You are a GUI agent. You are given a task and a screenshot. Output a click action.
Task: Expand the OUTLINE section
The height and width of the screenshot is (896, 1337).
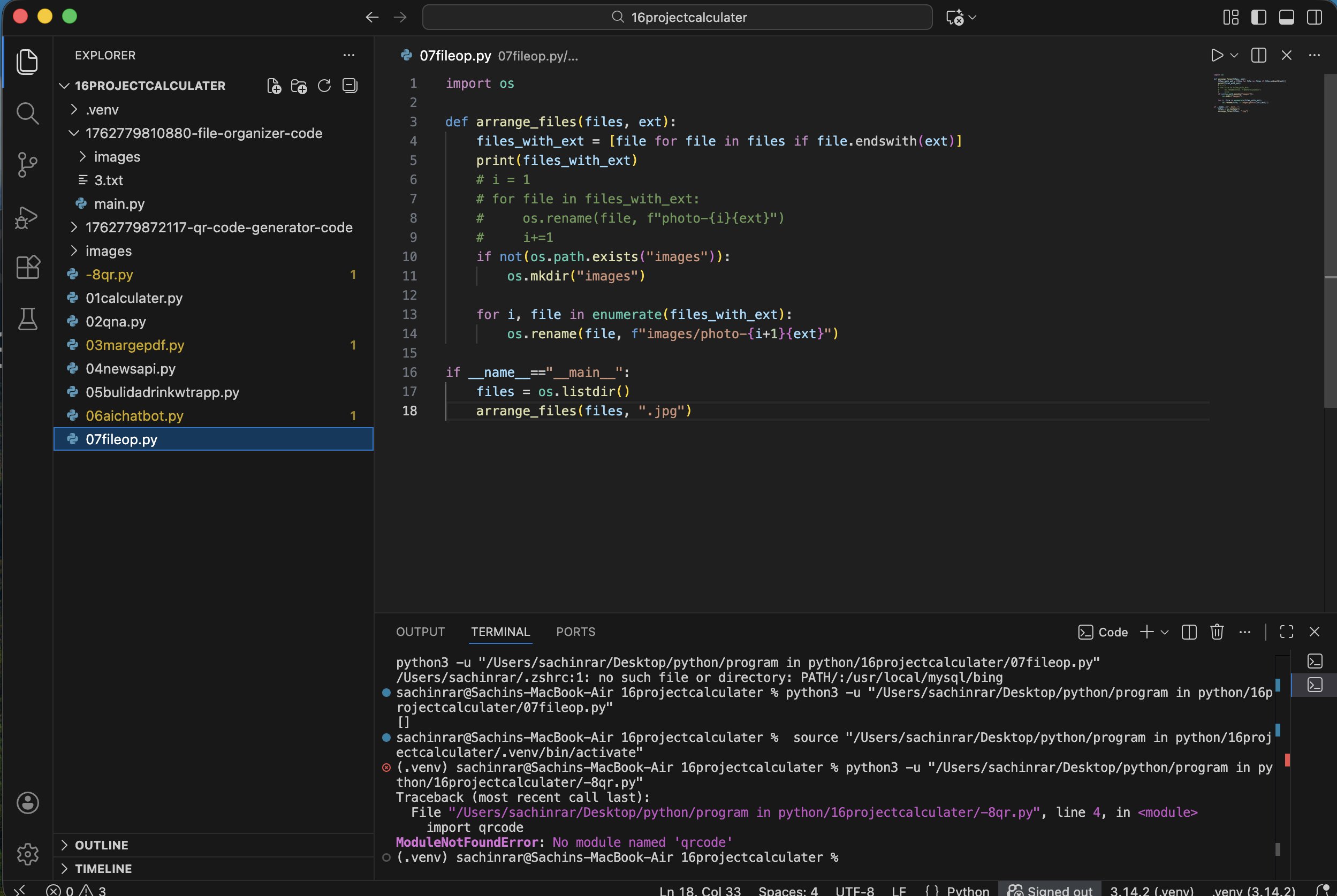point(101,845)
